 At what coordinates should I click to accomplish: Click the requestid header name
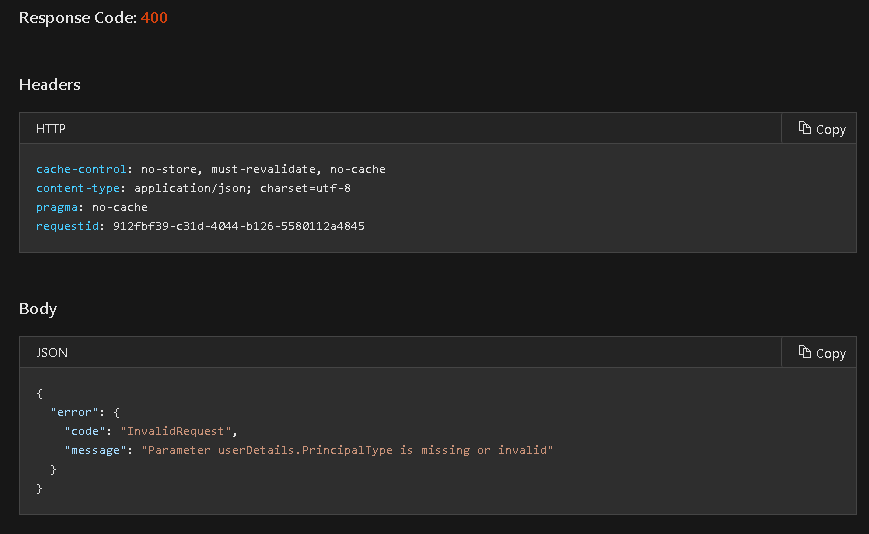coord(68,226)
